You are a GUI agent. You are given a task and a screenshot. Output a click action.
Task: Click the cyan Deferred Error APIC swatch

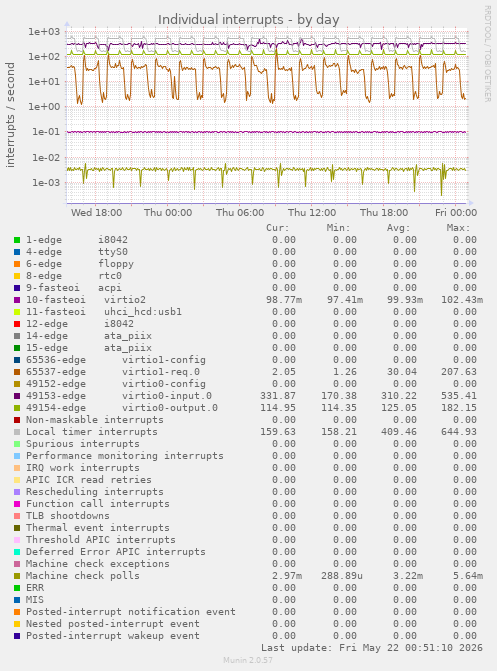17,552
